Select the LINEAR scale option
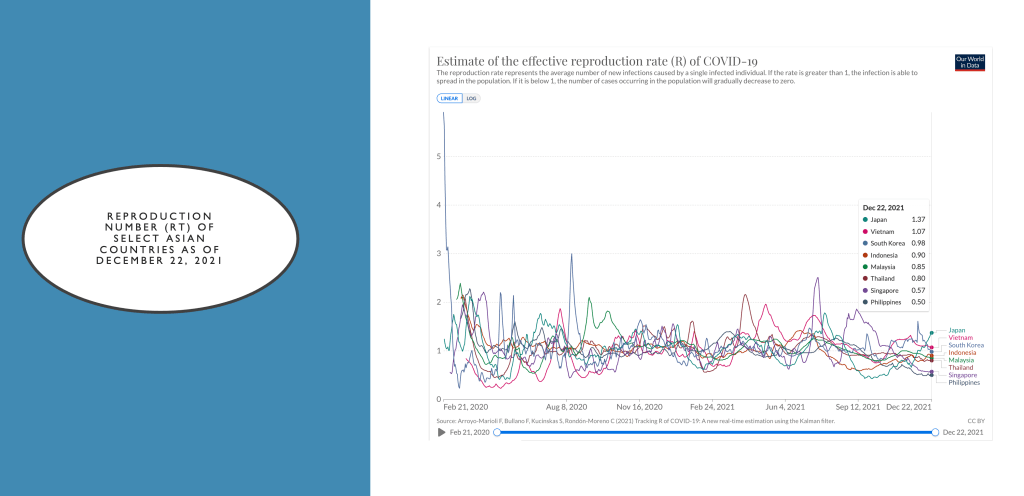 (x=450, y=98)
